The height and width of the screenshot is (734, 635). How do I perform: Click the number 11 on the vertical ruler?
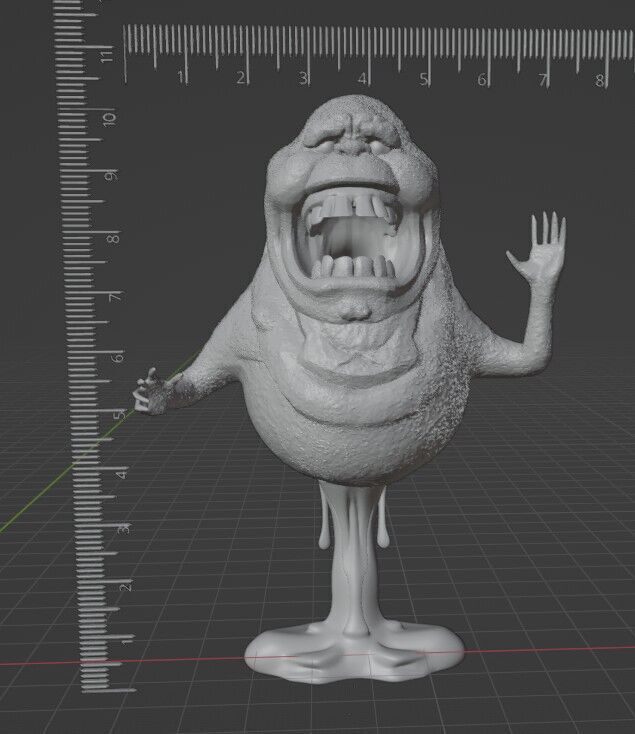click(108, 57)
